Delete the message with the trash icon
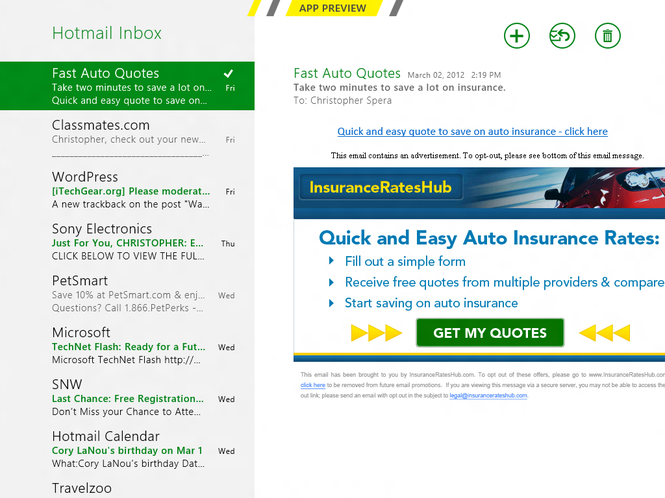 [x=607, y=36]
